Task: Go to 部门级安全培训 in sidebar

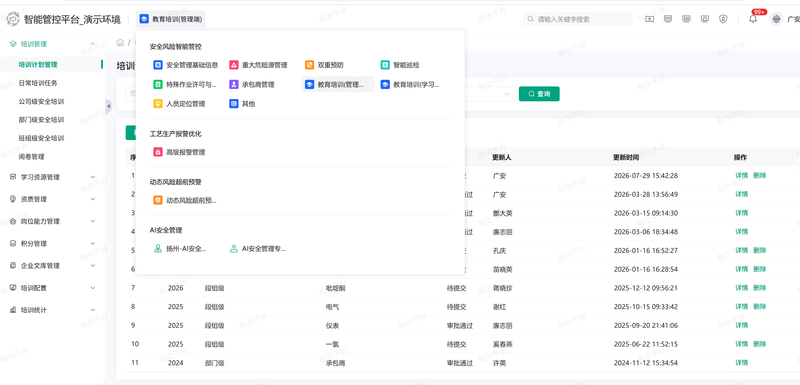Action: [41, 120]
